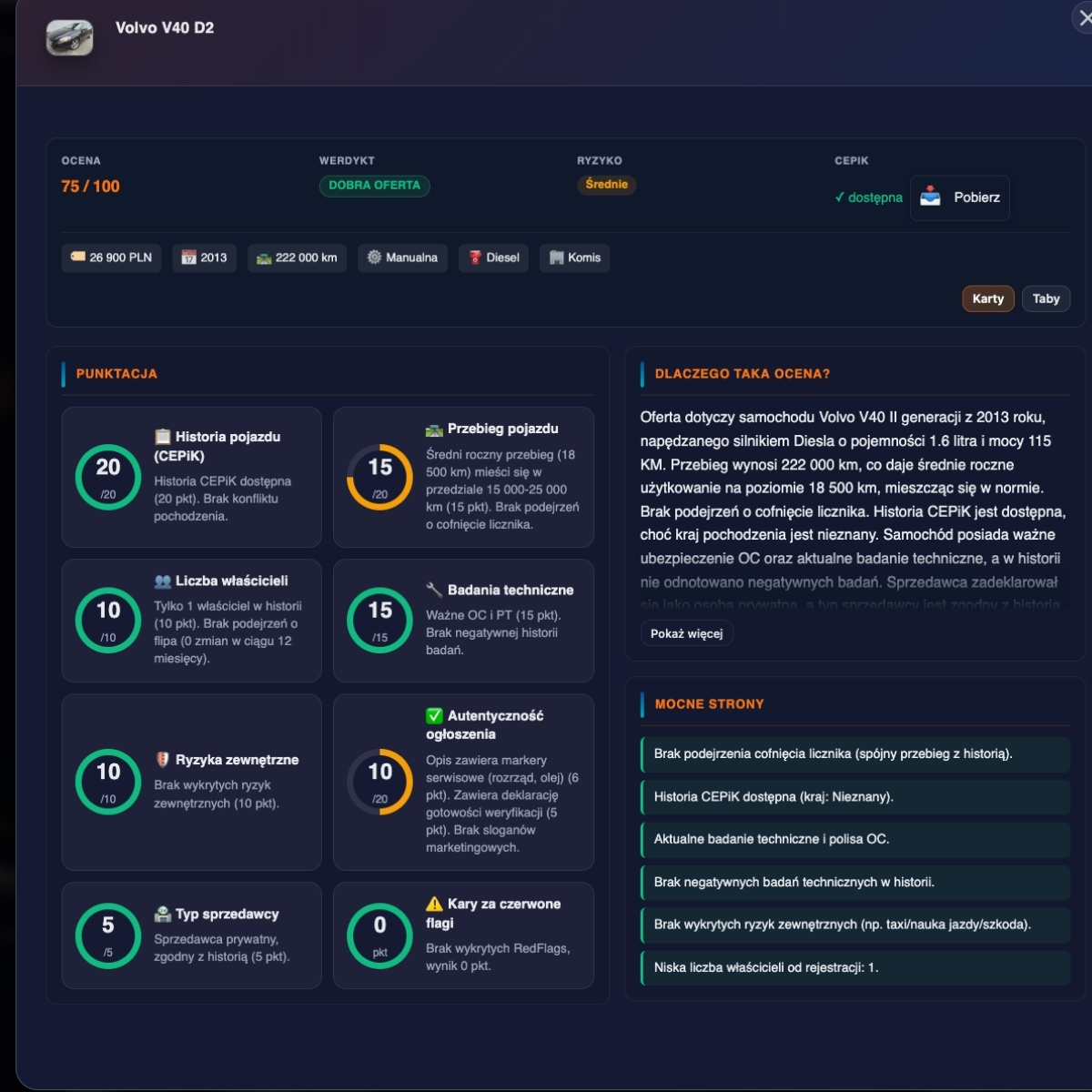Click the people icon beside Liczba właścicieli

[163, 581]
